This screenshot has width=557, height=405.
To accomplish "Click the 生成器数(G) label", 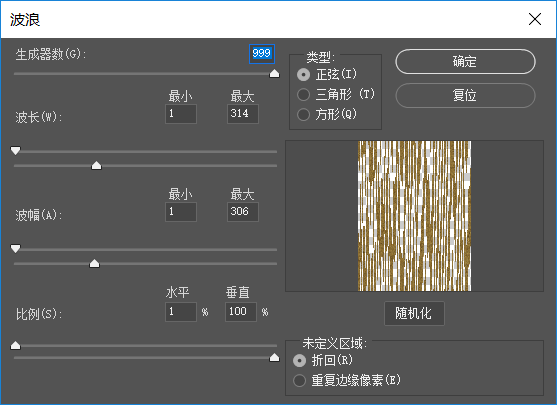I will pos(50,54).
